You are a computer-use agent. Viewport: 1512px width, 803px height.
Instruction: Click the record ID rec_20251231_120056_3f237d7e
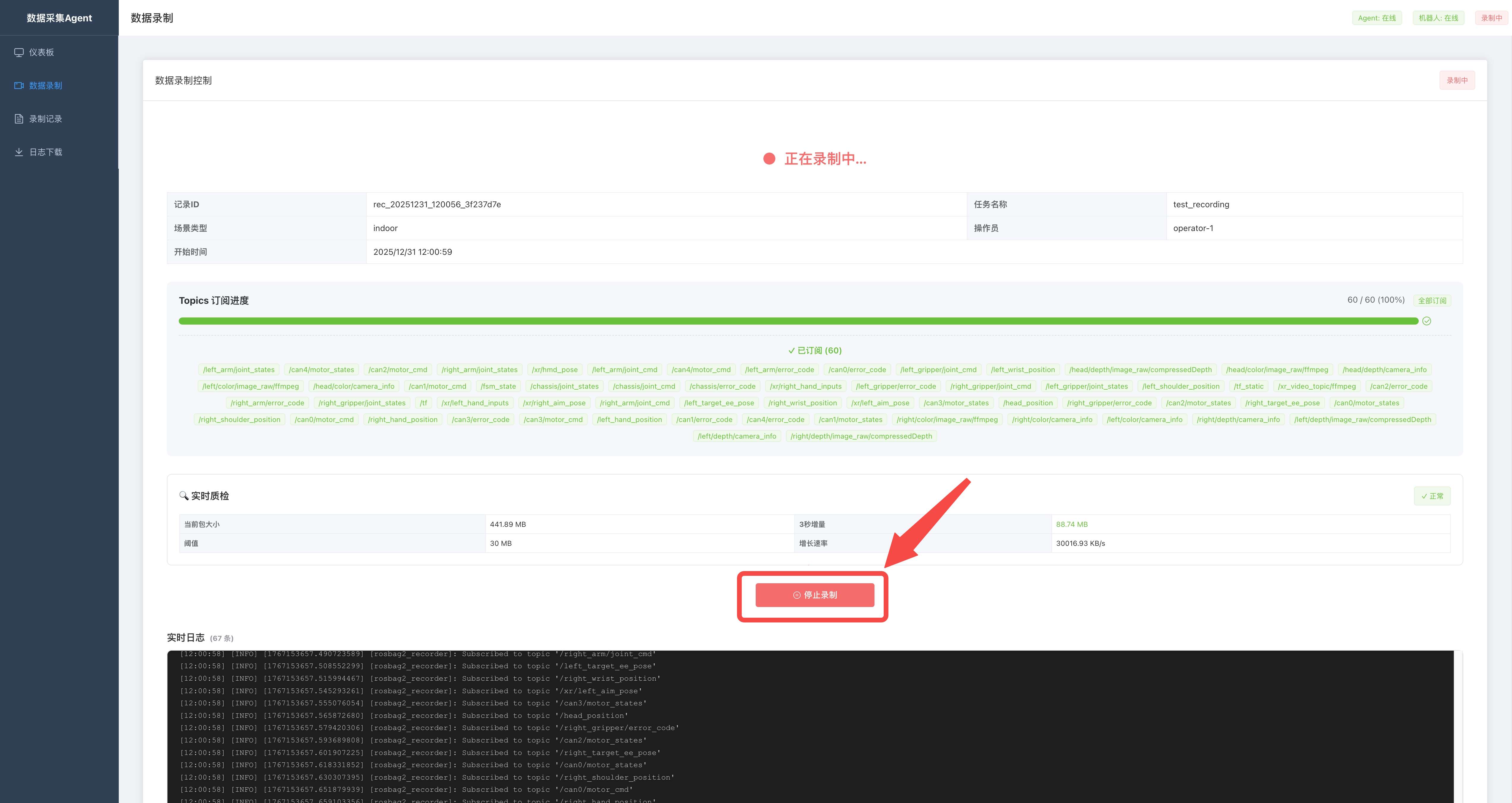point(437,204)
